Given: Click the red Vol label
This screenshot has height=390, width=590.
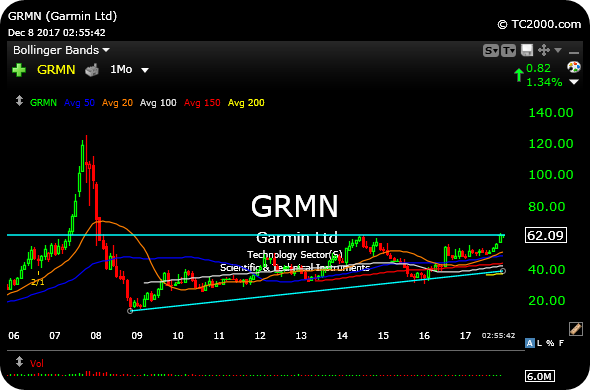Looking at the screenshot, I should (37, 364).
